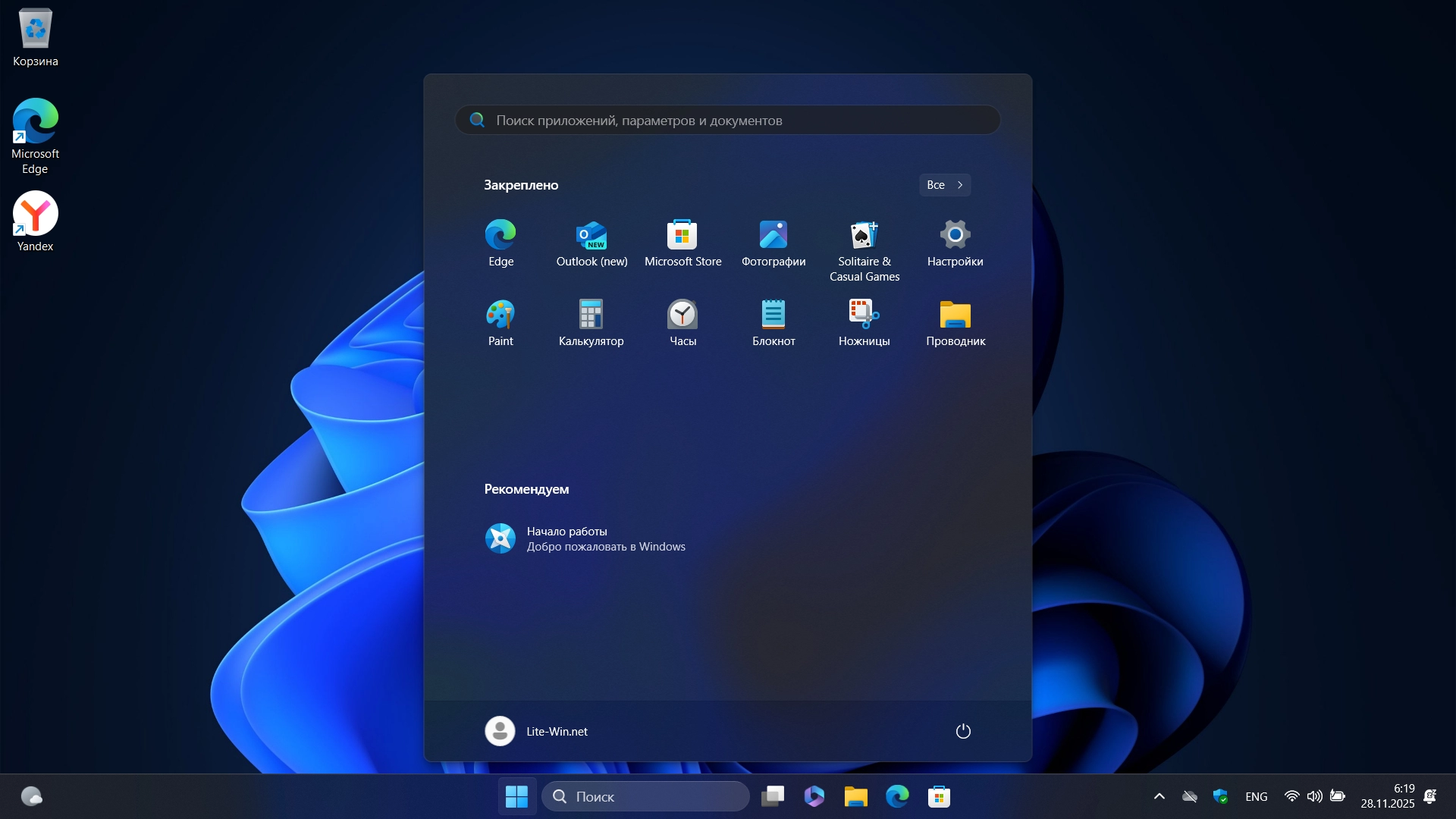This screenshot has height=819, width=1456.
Task: Click Начало работы recommended item
Action: point(584,538)
